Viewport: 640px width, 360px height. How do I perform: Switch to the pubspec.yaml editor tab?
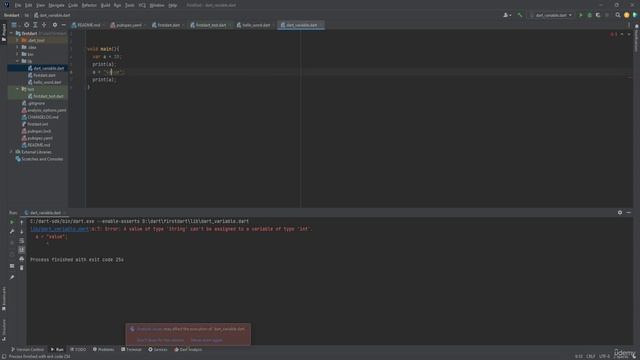[129, 25]
